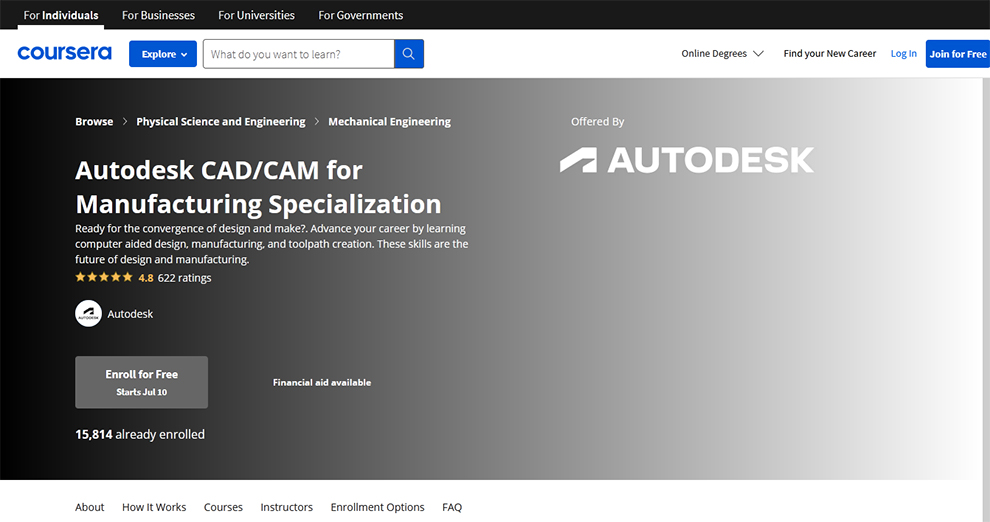Open the Explore dropdown

163,54
